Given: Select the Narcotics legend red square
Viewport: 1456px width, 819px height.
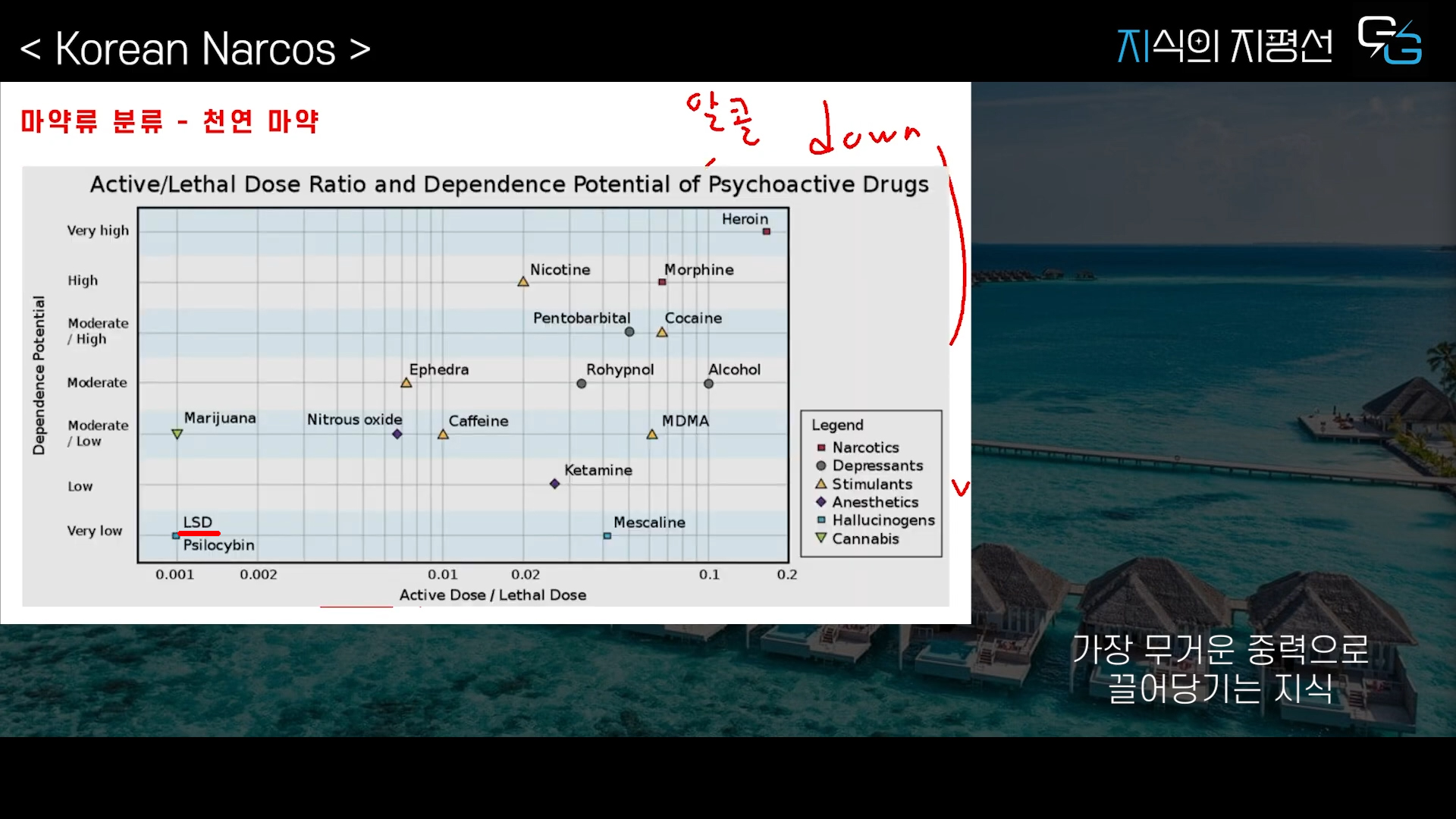Looking at the screenshot, I should click(821, 448).
